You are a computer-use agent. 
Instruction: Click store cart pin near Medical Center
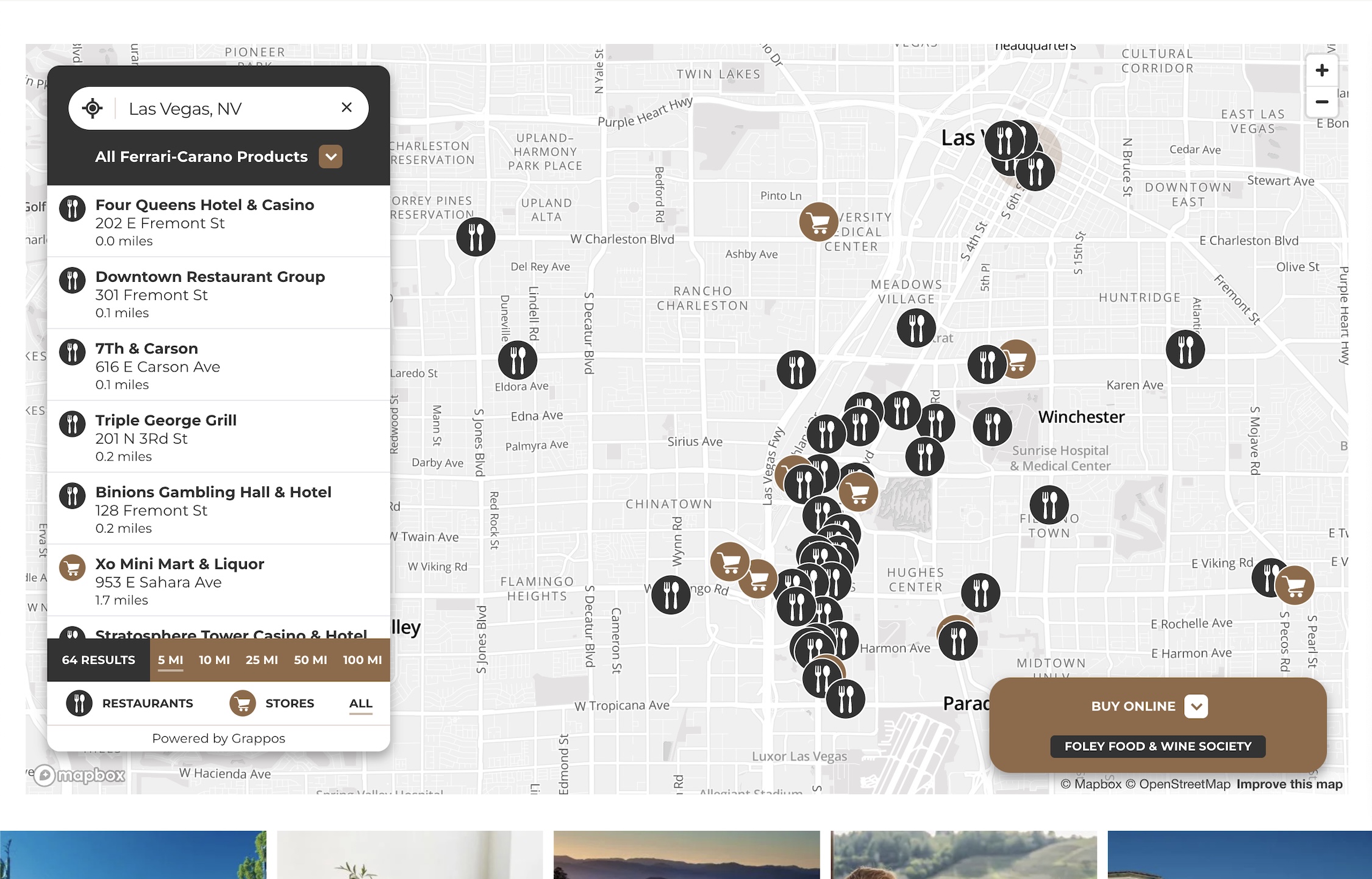click(818, 222)
